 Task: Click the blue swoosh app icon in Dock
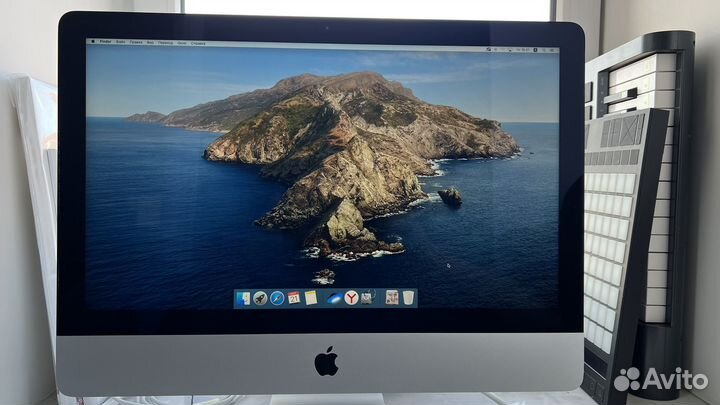coord(334,298)
